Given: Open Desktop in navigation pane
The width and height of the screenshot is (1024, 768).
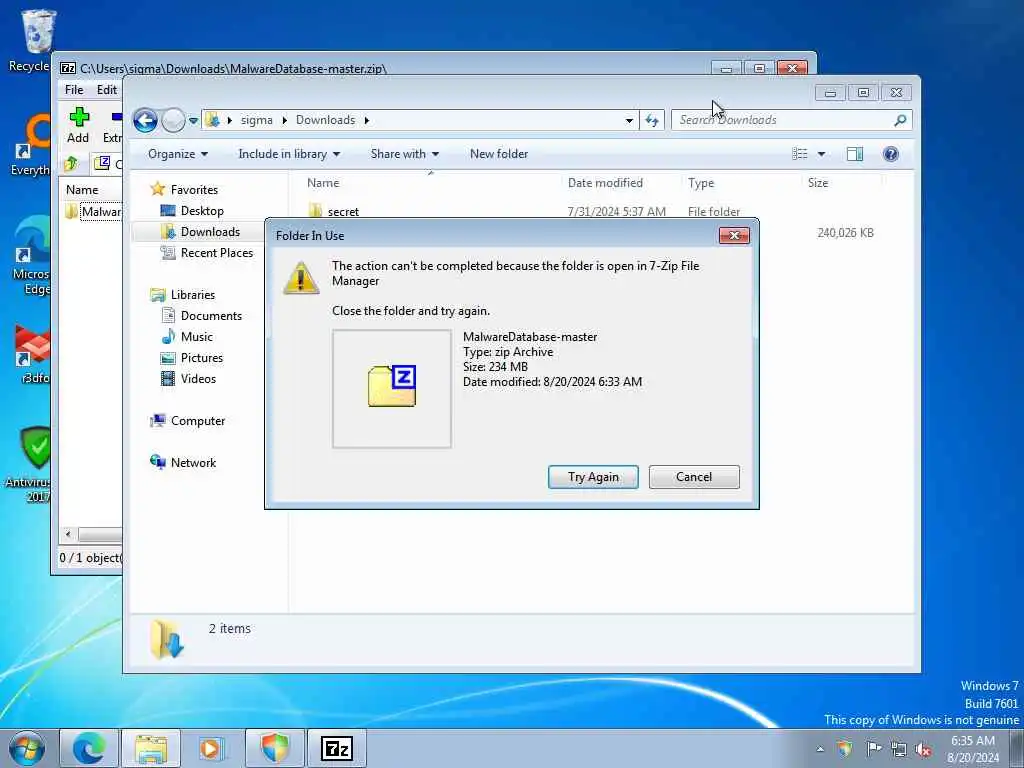Looking at the screenshot, I should pos(202,211).
